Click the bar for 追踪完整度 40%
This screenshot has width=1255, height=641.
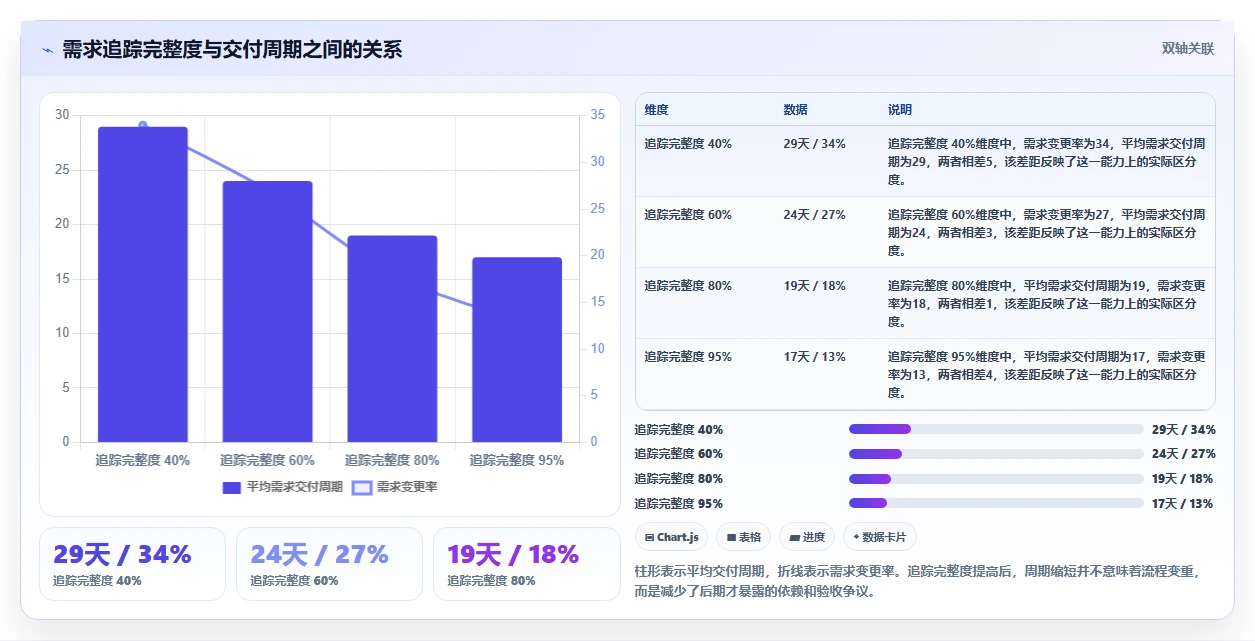[x=143, y=284]
